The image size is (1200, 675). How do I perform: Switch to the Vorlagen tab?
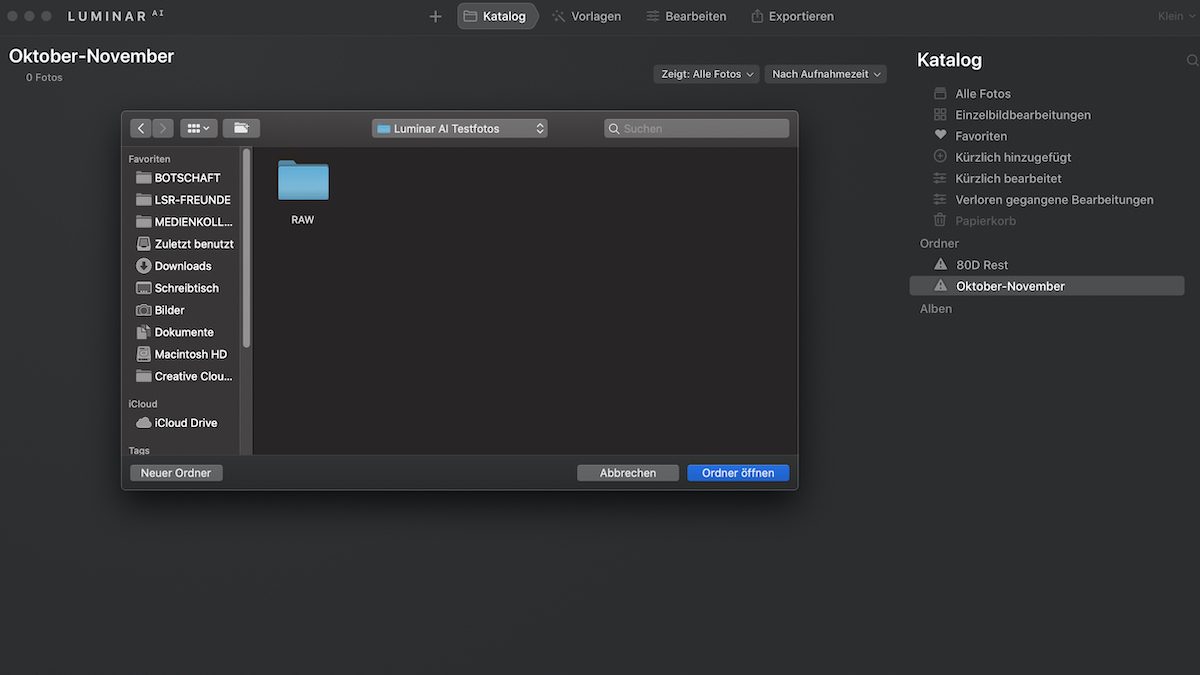coord(586,16)
